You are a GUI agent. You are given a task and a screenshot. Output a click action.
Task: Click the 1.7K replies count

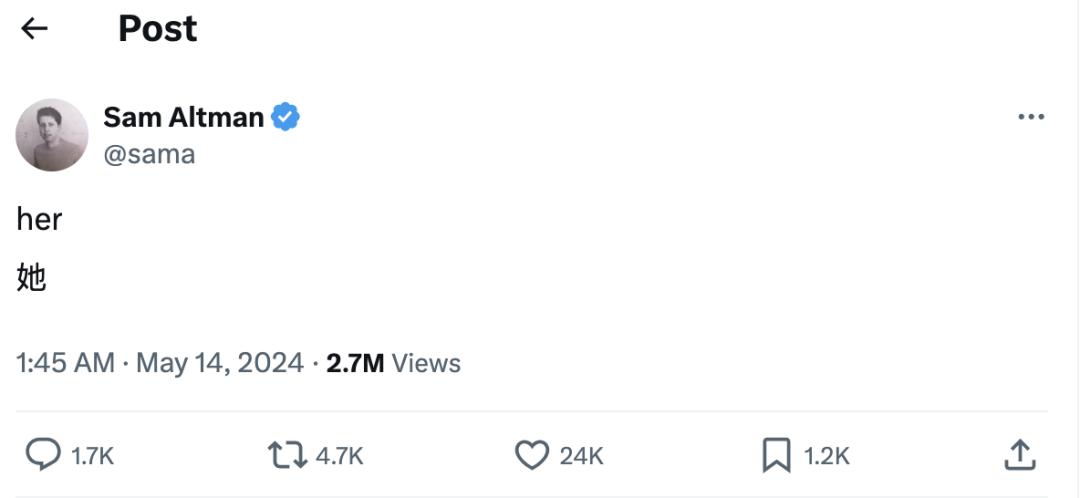coord(93,457)
